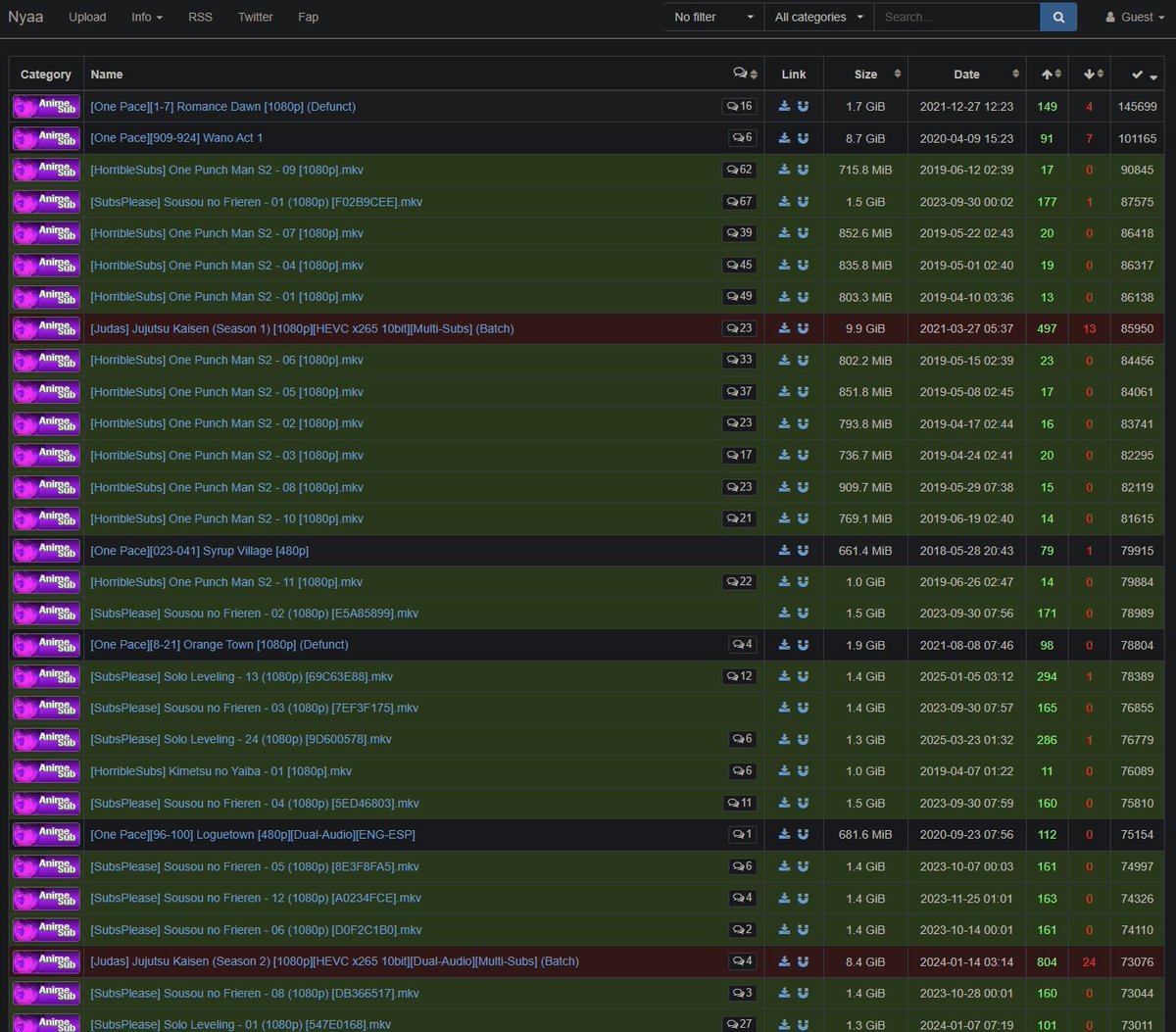Sort table by Date column
1176x1032 pixels.
[967, 74]
